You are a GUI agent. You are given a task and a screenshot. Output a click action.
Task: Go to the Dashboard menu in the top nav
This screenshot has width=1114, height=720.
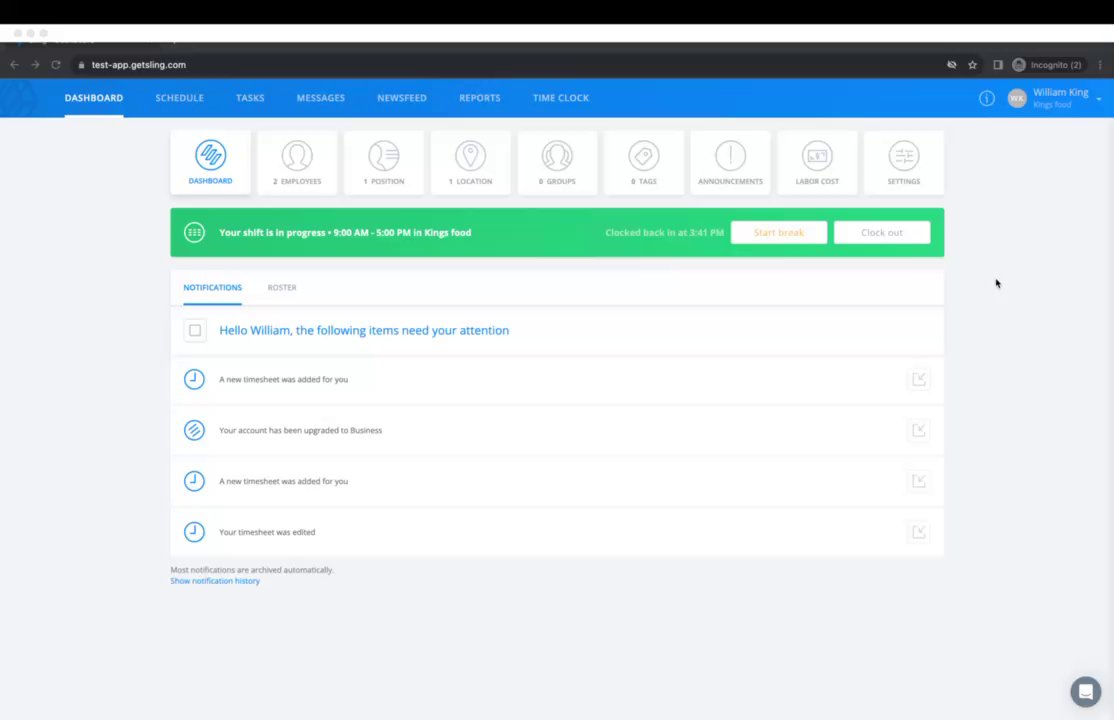point(94,98)
